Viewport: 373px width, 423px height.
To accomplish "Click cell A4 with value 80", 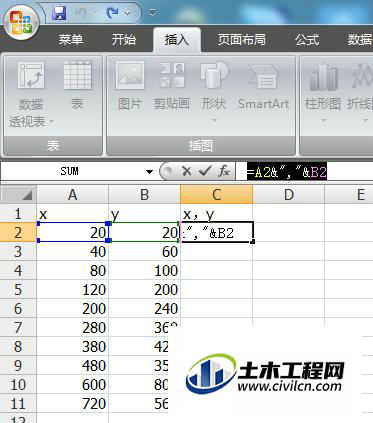I will (72, 270).
